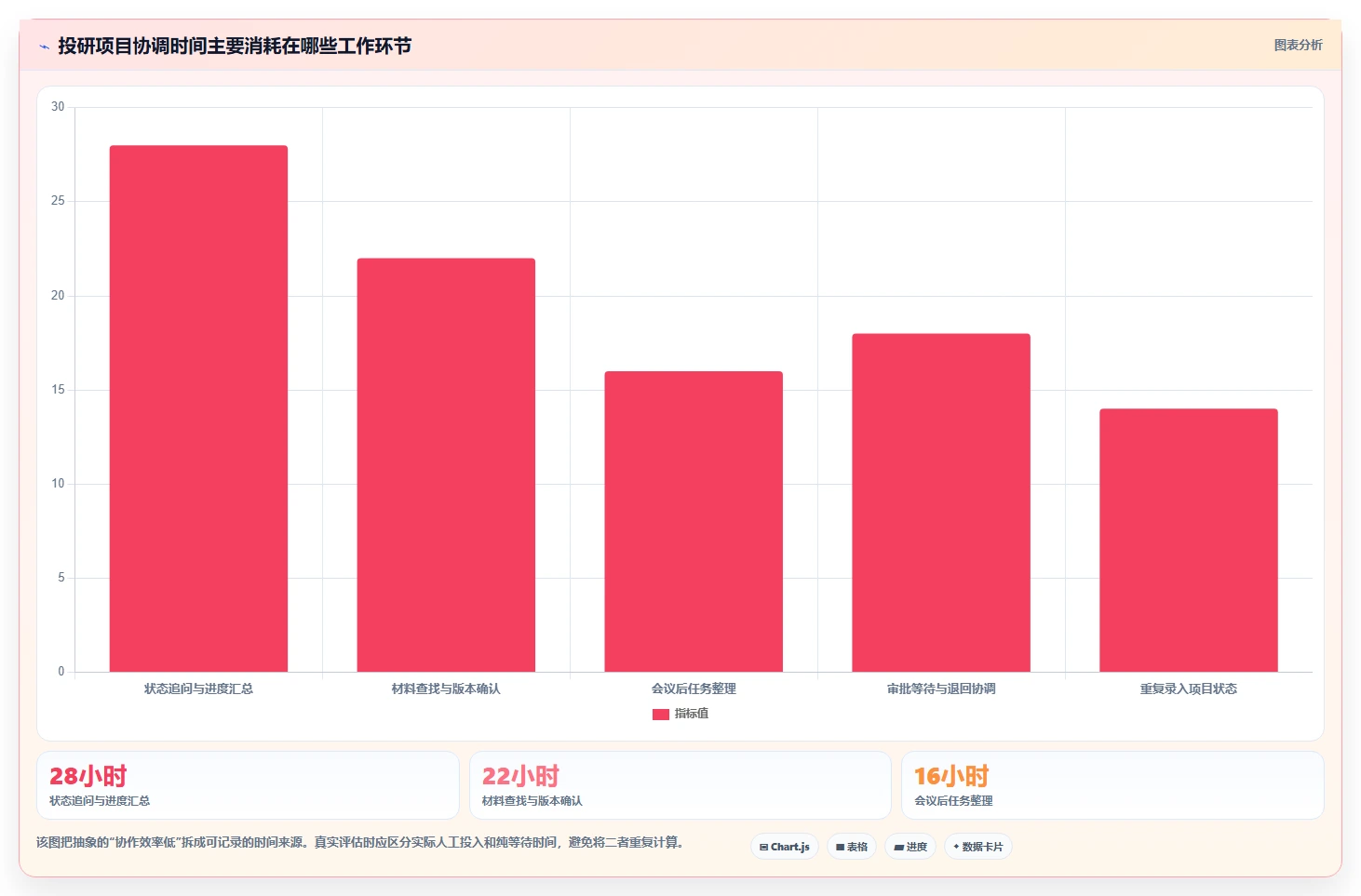1361x896 pixels.
Task: Click the Chart.js tag chip
Action: tap(785, 847)
